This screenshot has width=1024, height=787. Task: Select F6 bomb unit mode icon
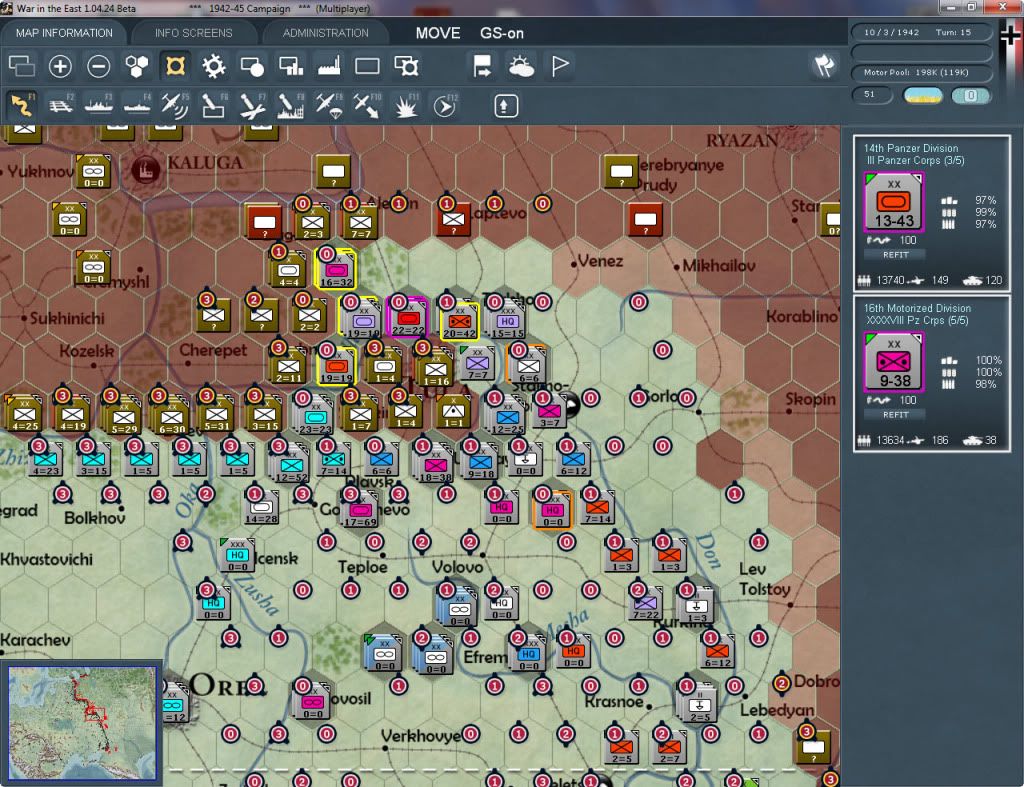point(214,105)
